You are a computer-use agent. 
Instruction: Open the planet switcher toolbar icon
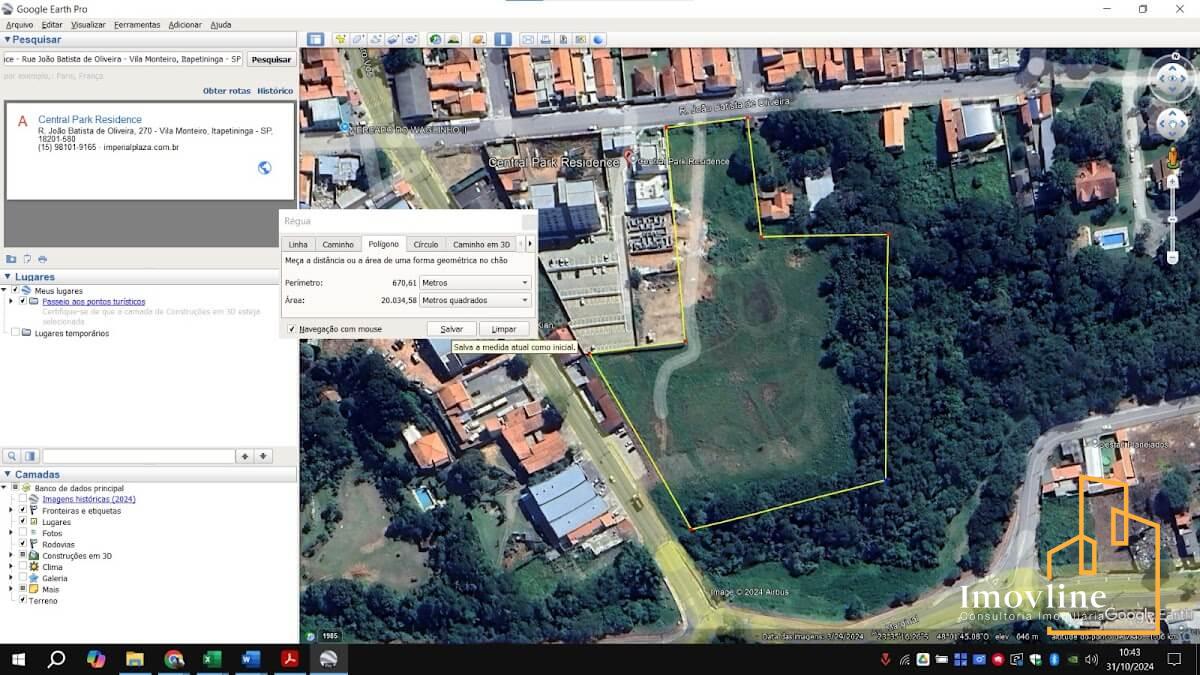[478, 39]
